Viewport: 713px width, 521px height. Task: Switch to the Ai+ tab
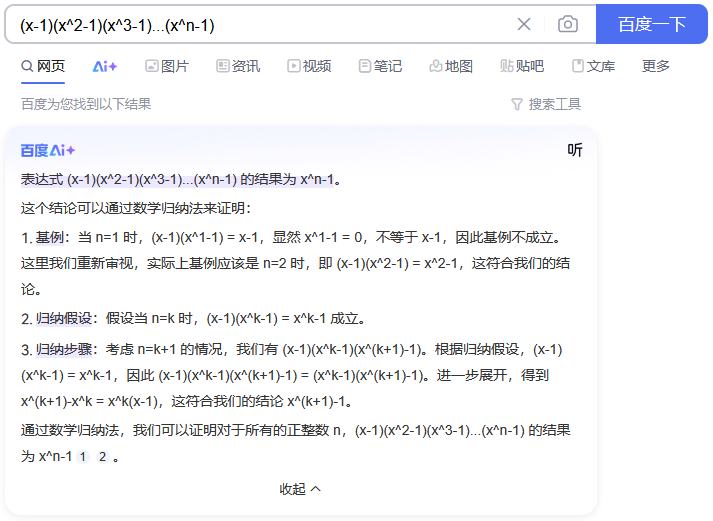105,67
